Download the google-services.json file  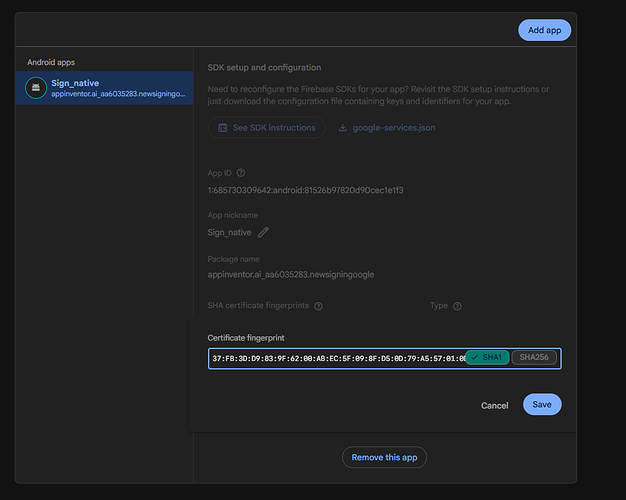[x=393, y=128]
